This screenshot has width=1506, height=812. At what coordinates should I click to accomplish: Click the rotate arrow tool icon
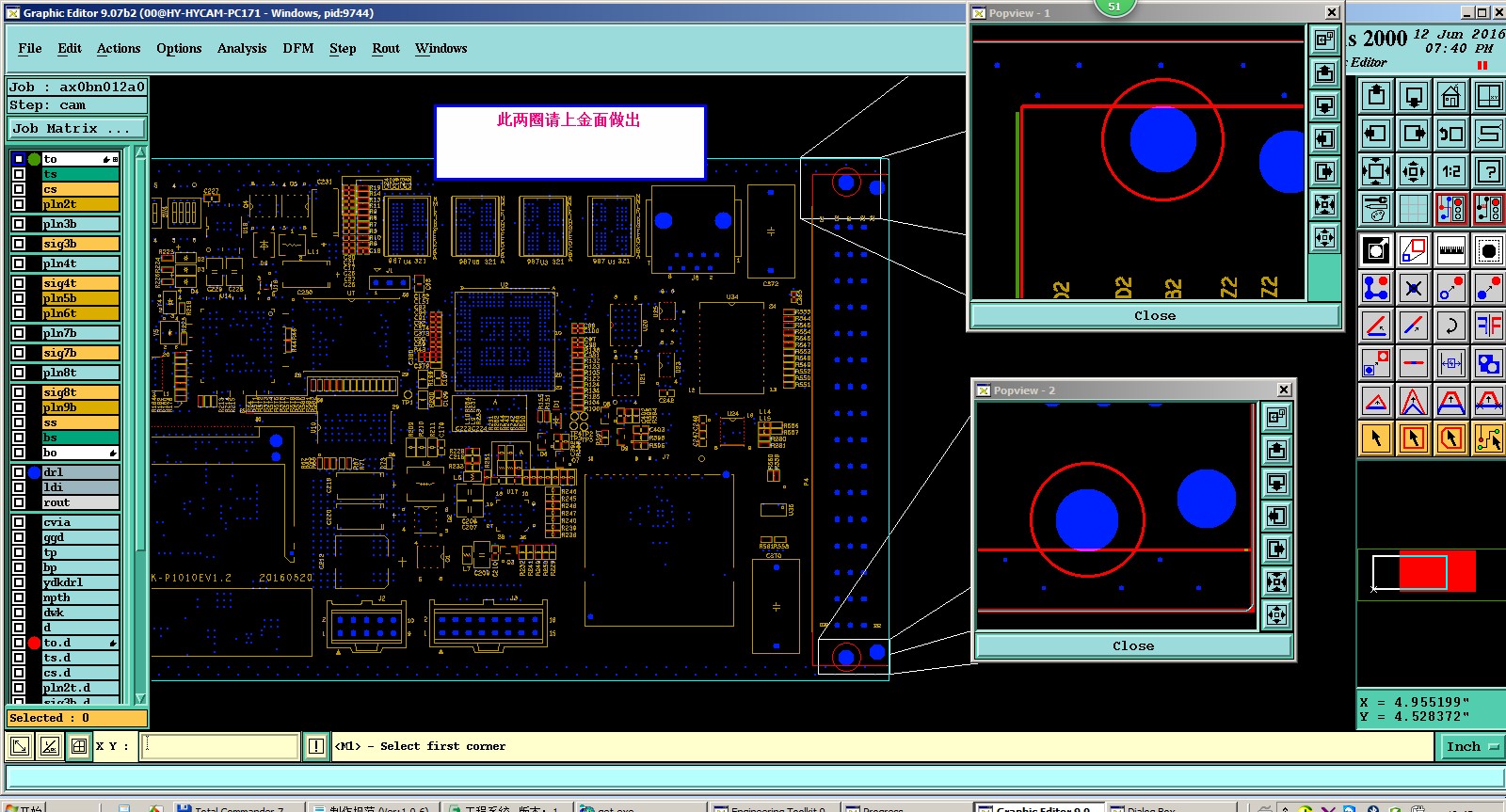point(1450,326)
